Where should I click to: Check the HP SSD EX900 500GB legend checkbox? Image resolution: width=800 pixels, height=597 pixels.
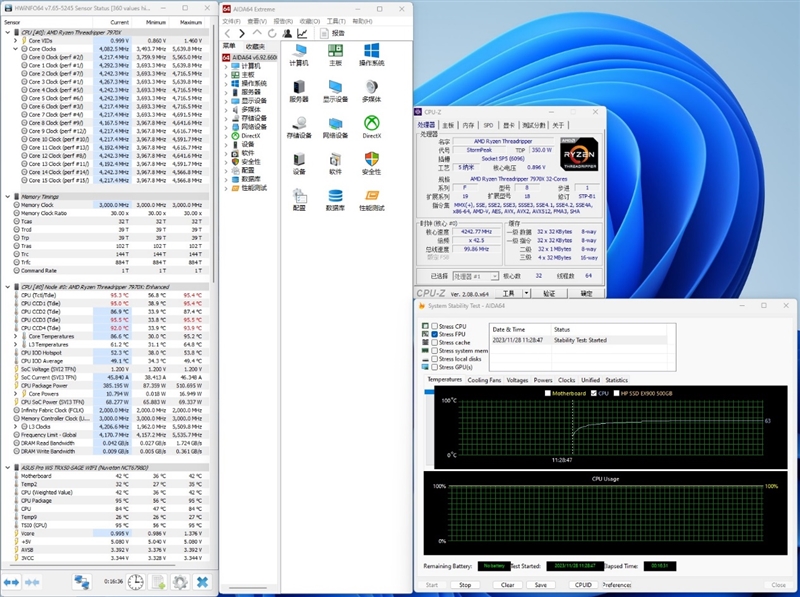616,393
